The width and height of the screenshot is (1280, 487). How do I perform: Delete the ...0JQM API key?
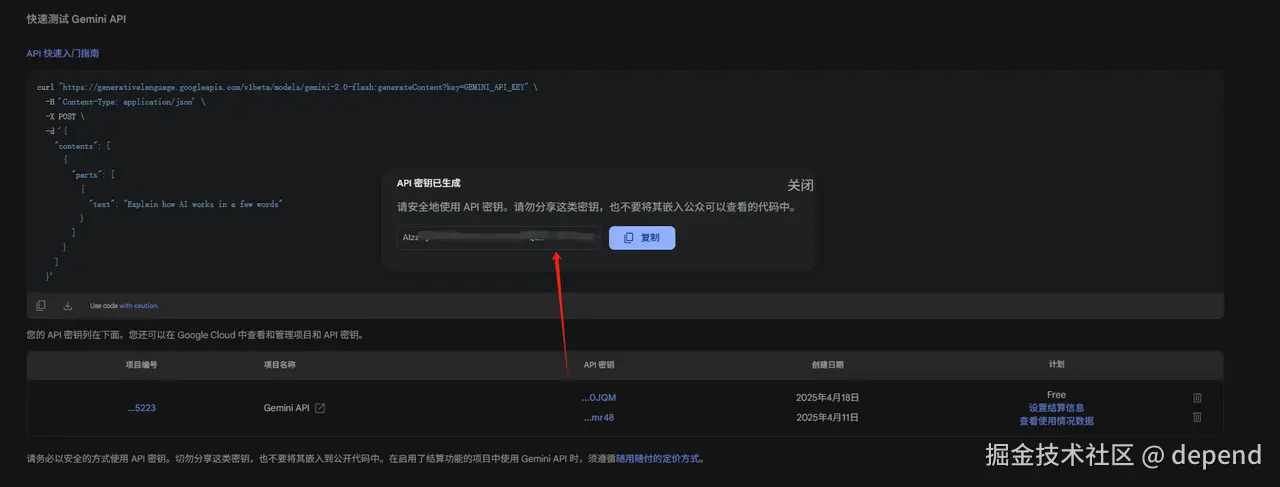click(x=1197, y=398)
